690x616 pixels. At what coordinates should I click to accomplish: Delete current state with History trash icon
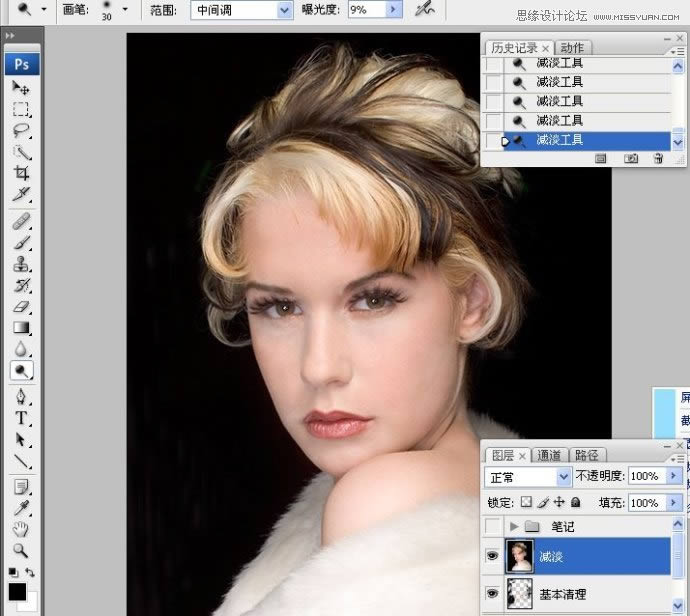[x=658, y=158]
